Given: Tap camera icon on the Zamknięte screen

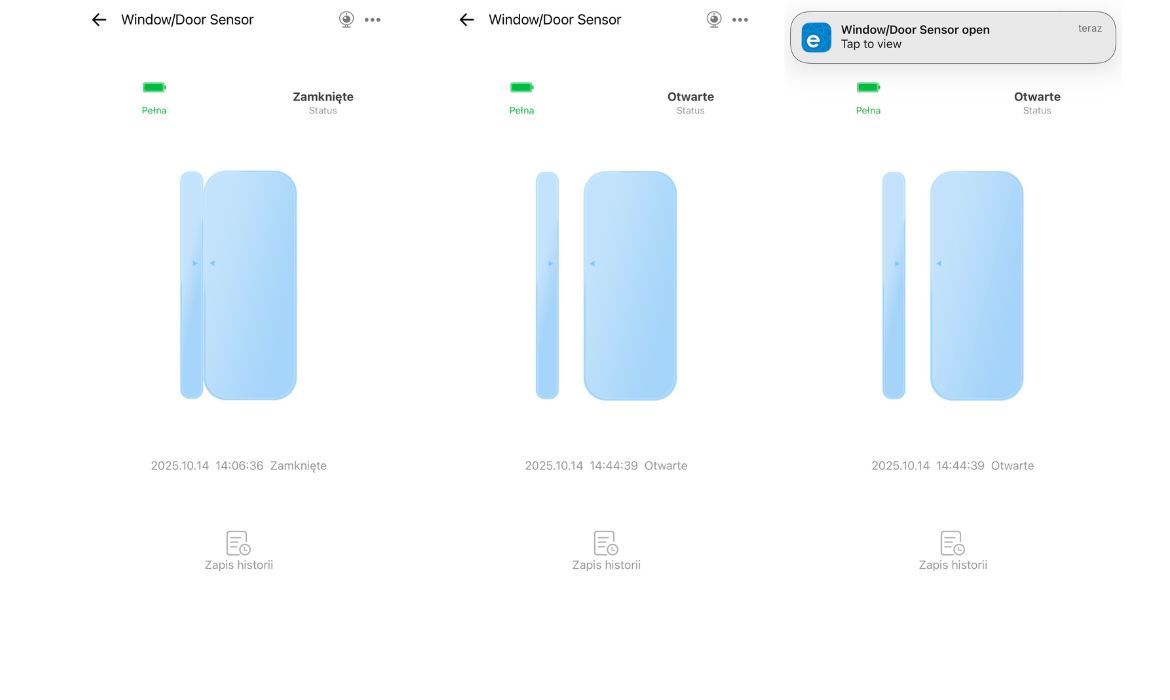Looking at the screenshot, I should [x=346, y=19].
